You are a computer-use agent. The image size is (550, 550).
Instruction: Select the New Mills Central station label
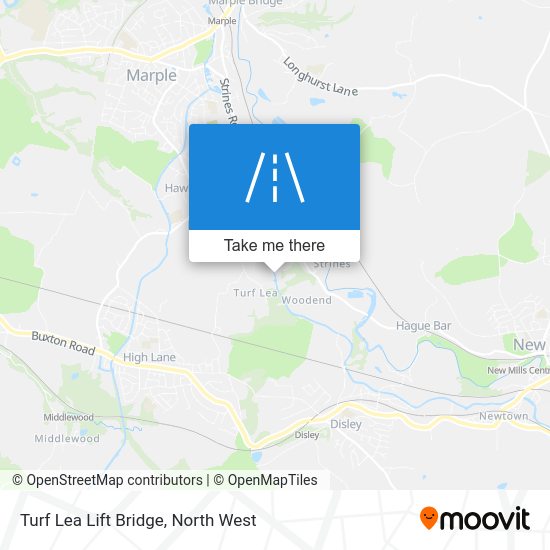[518, 370]
